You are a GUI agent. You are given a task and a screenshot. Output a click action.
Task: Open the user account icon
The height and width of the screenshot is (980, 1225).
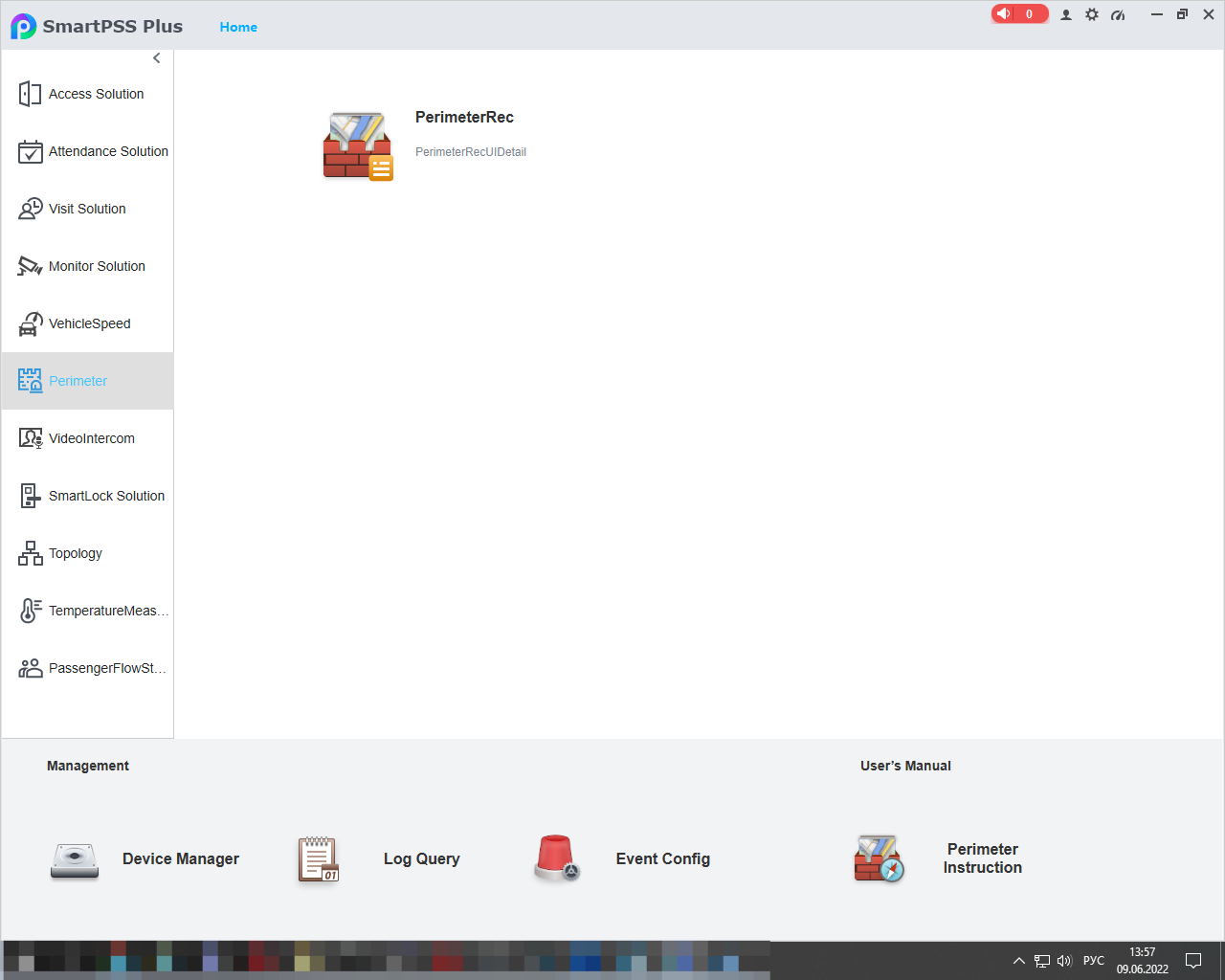1066,14
